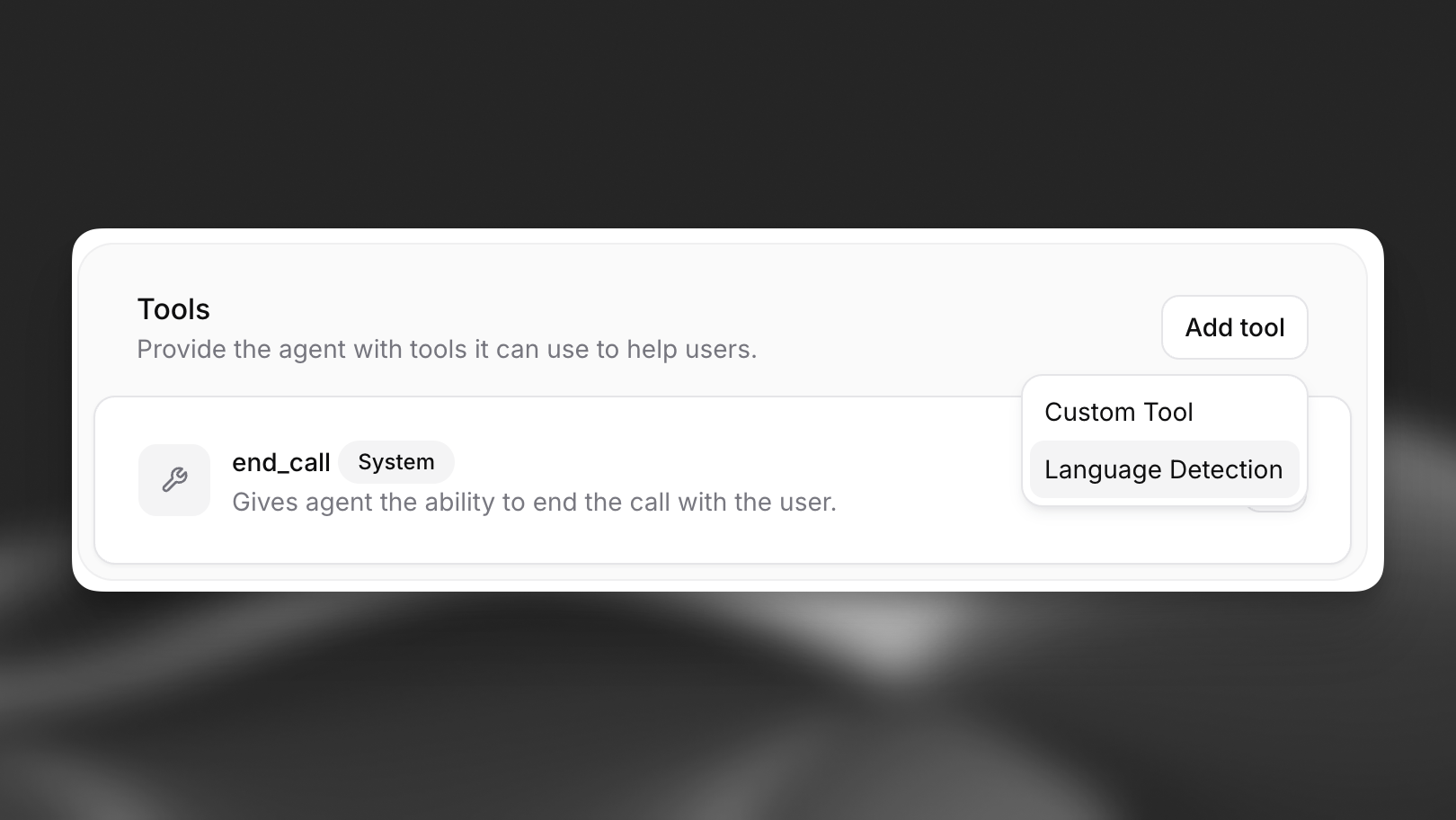Open the end_call tool via its wrench symbol

click(x=173, y=480)
